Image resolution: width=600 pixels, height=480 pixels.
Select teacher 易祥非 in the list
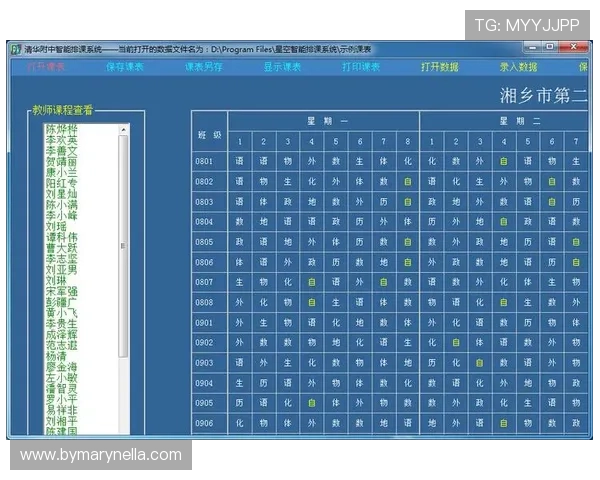[x=62, y=410]
